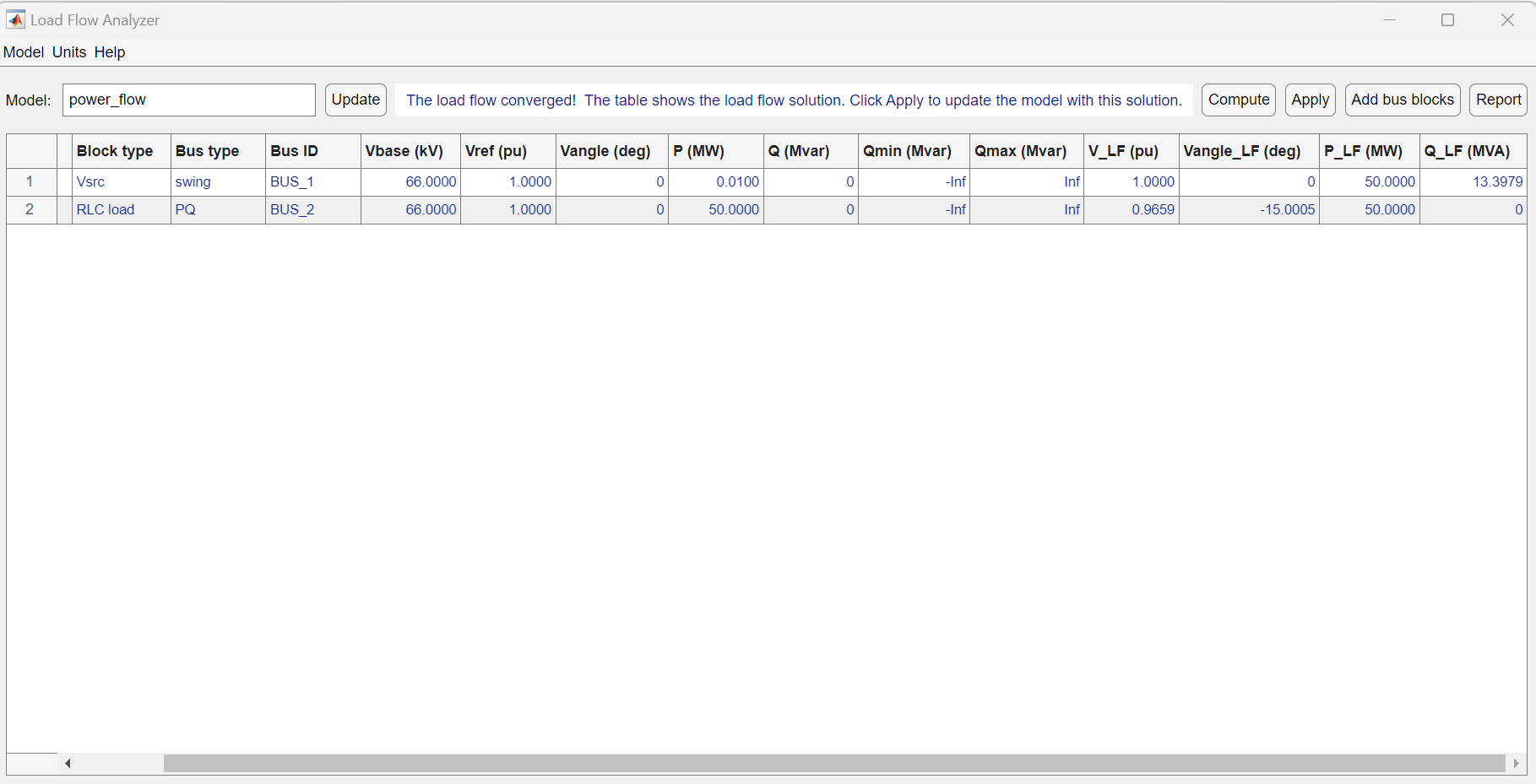Select the RLC load cell
1536x784 pixels.
tap(106, 209)
